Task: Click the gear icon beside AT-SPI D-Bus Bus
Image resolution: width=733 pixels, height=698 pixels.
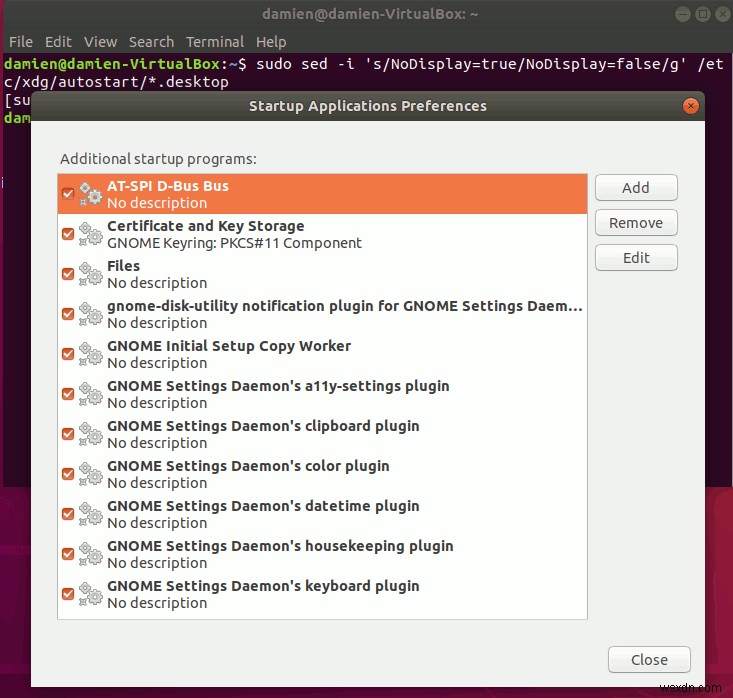Action: click(90, 194)
